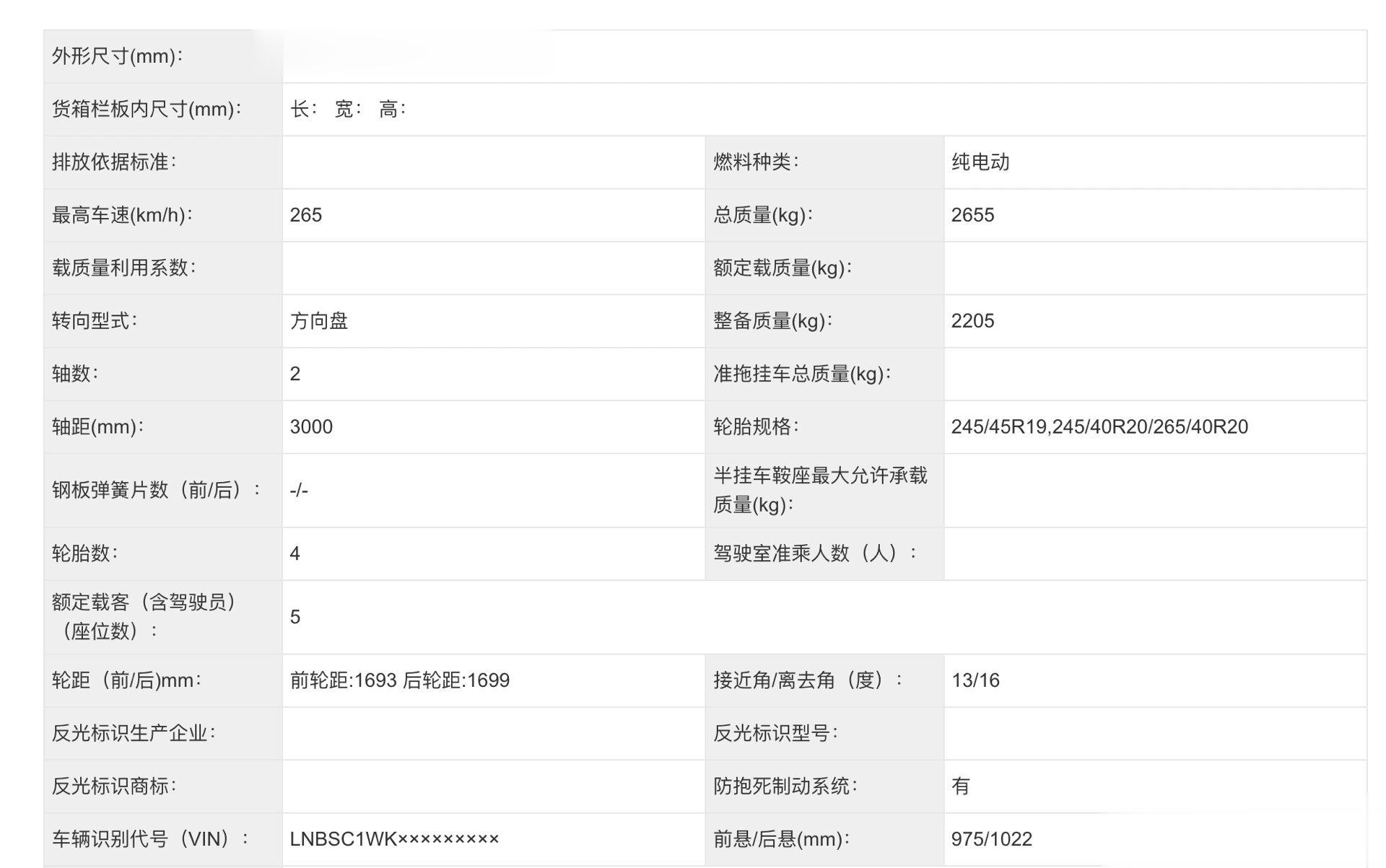This screenshot has height=868, width=1386.
Task: Select the 方向盘 steering value
Action: [319, 320]
